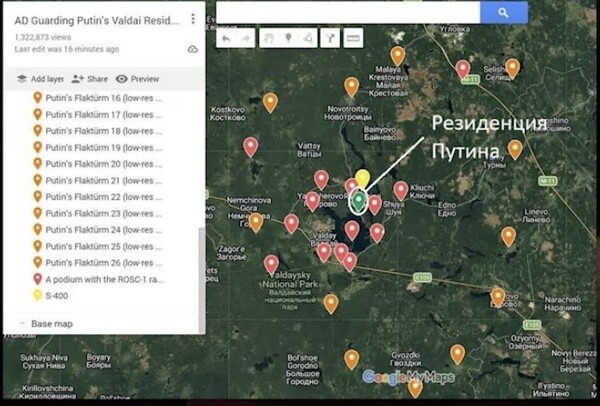Choose the Add marker tool

[x=288, y=38]
